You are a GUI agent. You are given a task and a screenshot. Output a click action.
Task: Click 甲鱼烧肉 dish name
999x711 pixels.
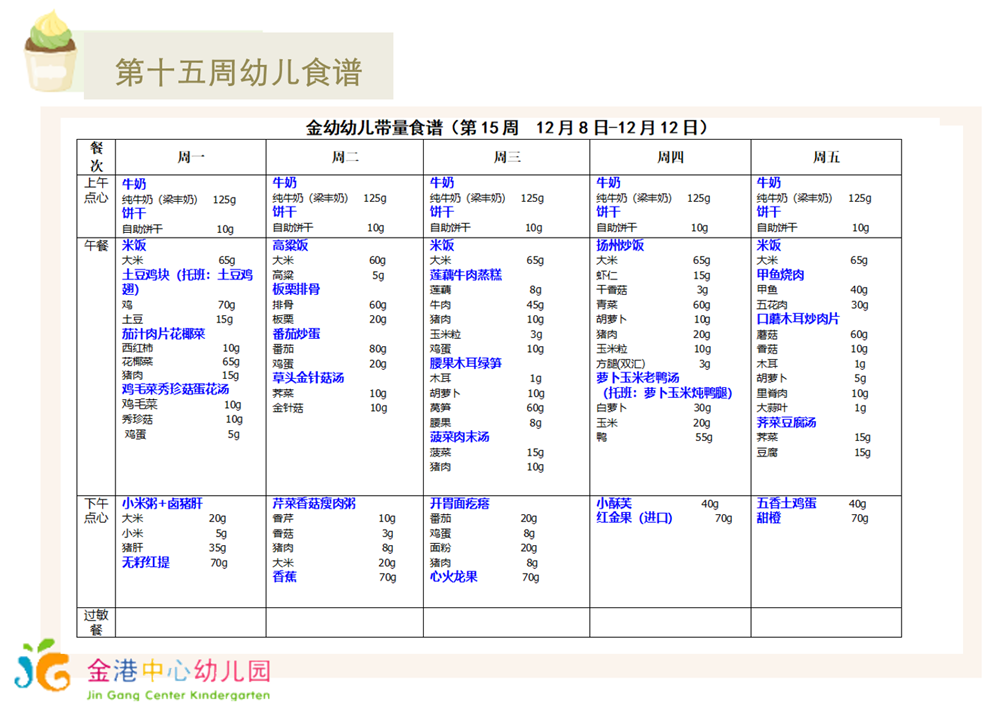point(780,275)
